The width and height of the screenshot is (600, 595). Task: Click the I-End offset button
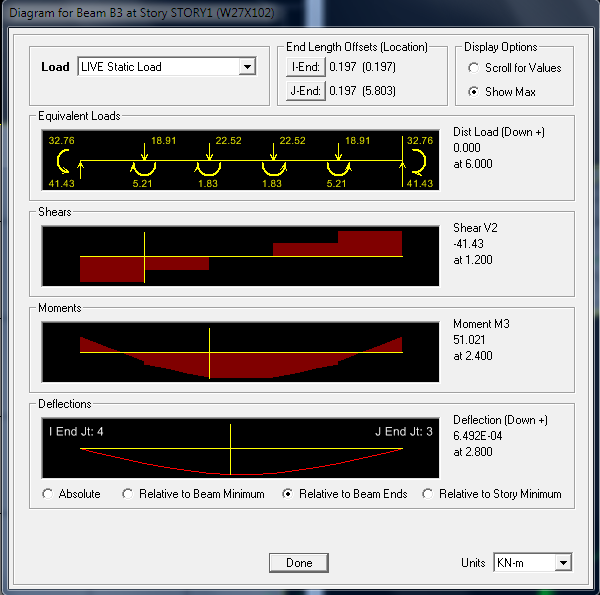[305, 67]
